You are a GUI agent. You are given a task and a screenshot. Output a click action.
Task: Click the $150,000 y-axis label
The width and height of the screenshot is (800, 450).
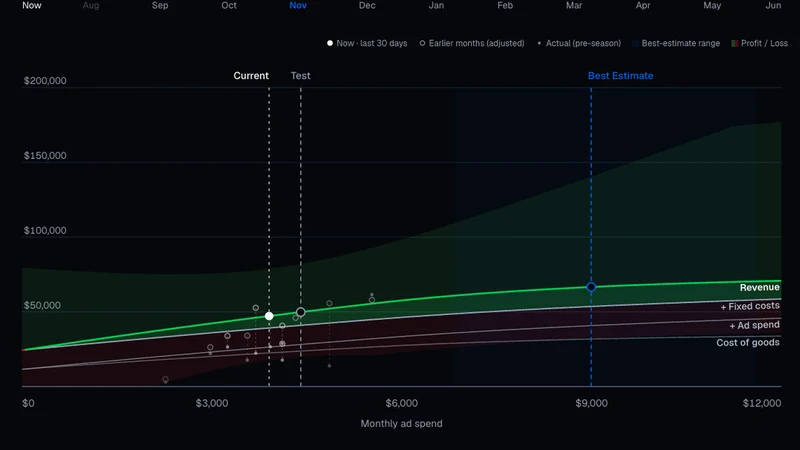tap(45, 156)
